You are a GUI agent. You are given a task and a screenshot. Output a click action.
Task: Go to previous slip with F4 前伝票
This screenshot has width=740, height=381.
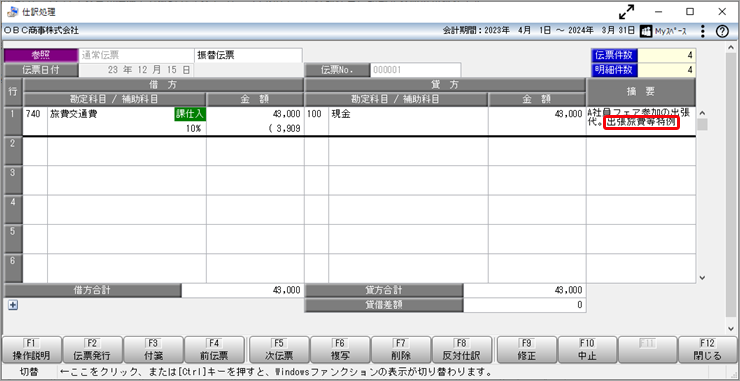214,350
